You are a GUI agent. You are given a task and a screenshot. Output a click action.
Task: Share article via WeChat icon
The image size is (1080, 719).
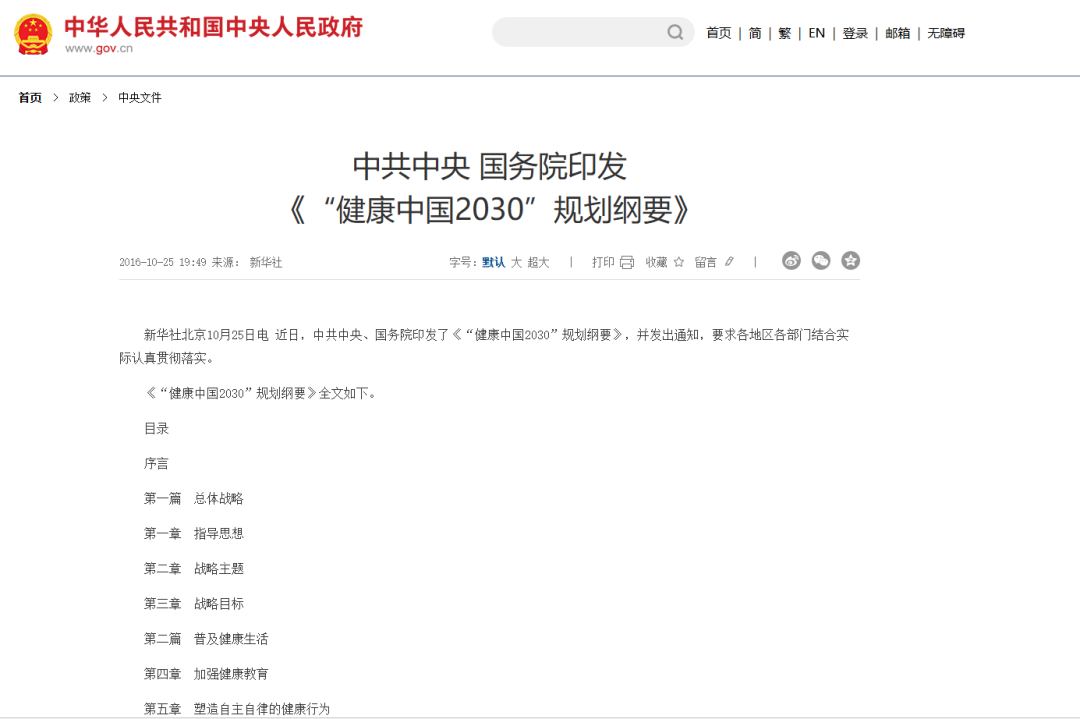click(x=821, y=261)
